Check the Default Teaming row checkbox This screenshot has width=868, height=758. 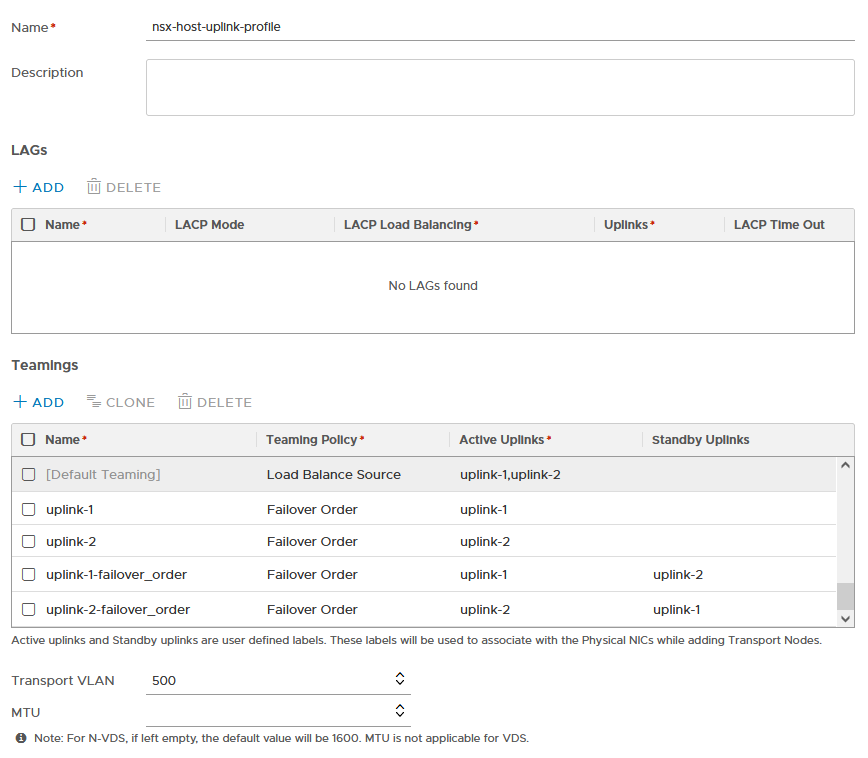[28, 474]
